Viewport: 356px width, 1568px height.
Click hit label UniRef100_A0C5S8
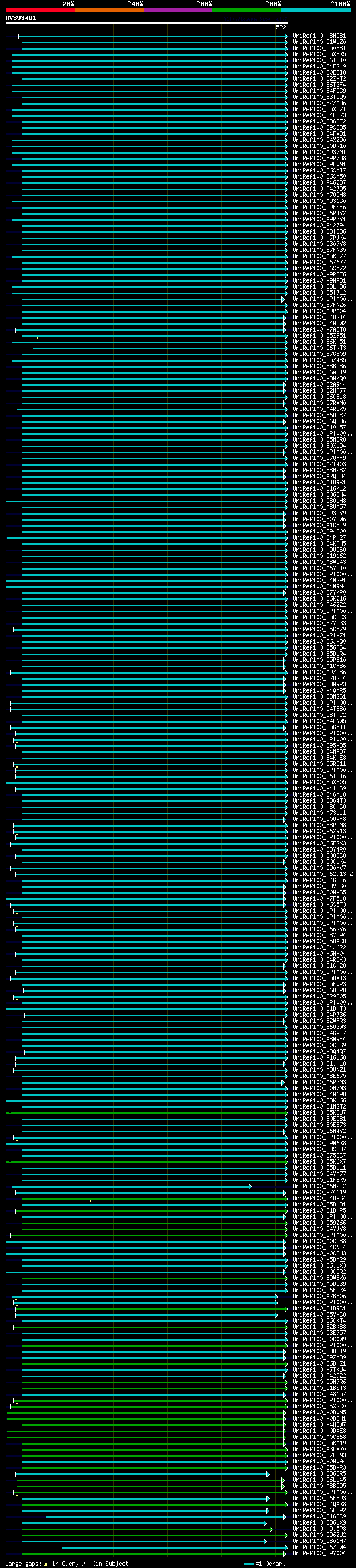point(319,1240)
